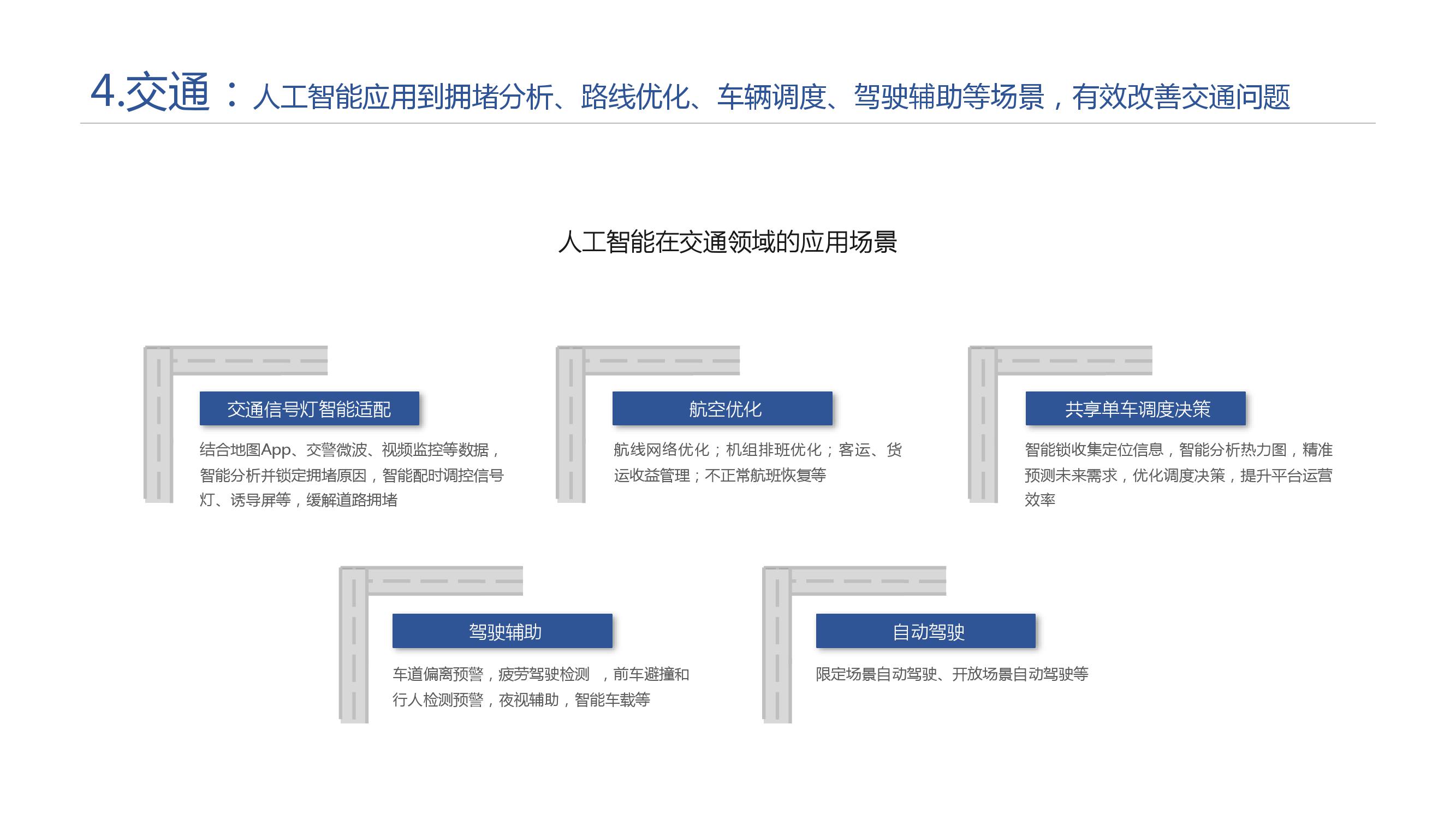
Task: Click road icon beside 航空优化
Action: click(x=571, y=424)
